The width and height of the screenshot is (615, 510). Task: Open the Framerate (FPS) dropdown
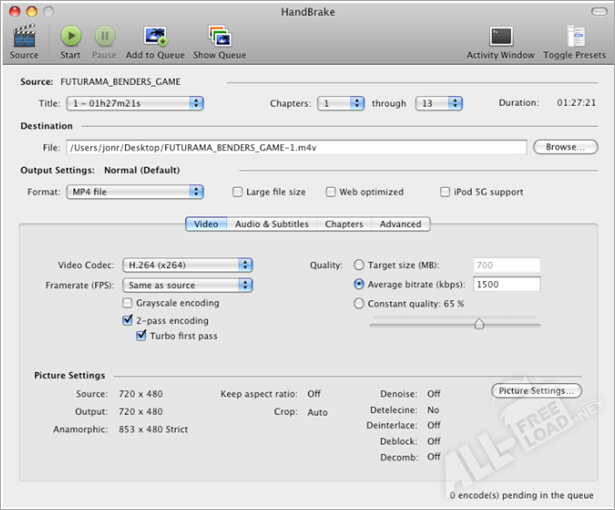click(186, 285)
